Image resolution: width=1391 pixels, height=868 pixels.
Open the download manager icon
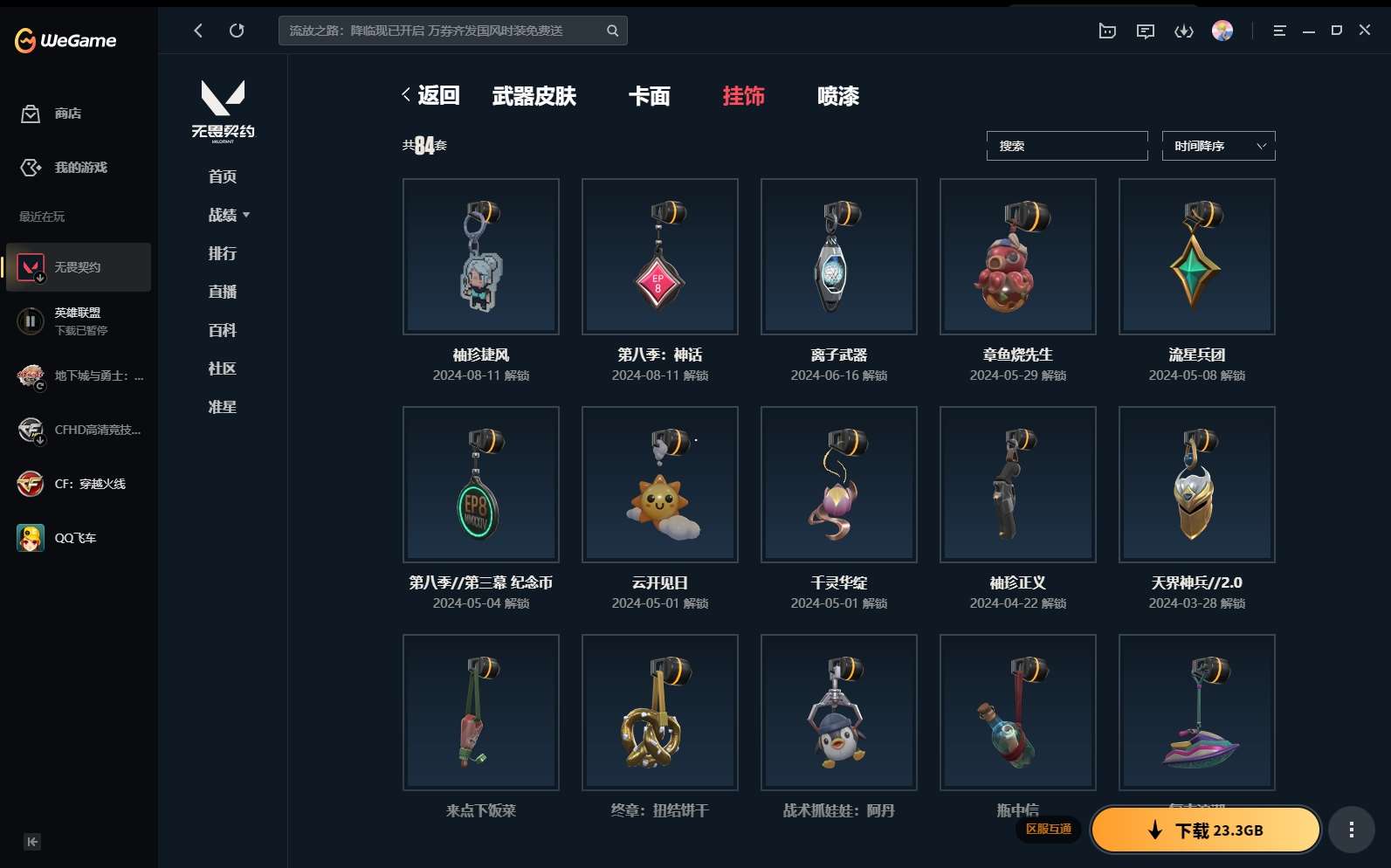point(1184,31)
